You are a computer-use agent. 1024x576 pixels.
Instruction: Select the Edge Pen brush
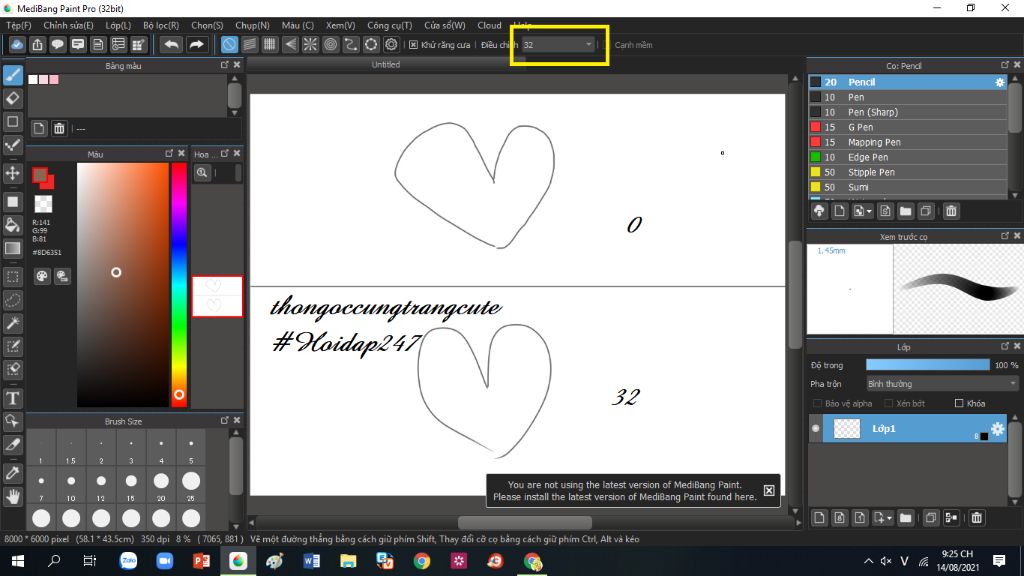[908, 157]
